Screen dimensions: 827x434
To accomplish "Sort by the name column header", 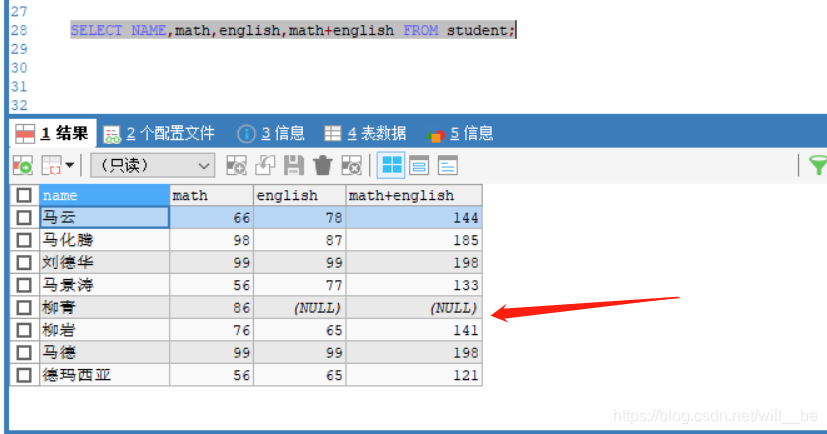I will (x=104, y=195).
